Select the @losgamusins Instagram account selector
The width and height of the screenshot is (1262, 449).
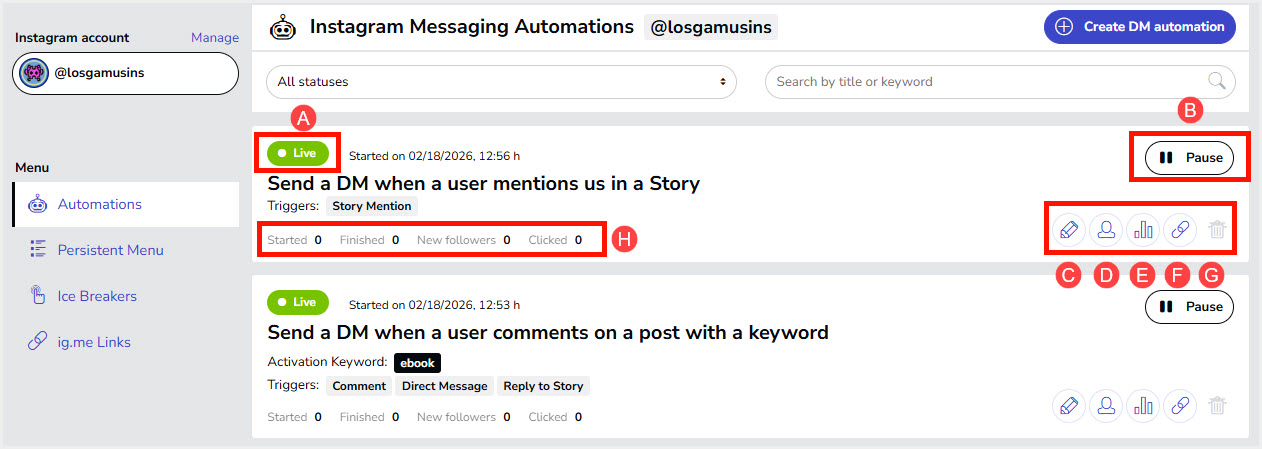coord(126,73)
